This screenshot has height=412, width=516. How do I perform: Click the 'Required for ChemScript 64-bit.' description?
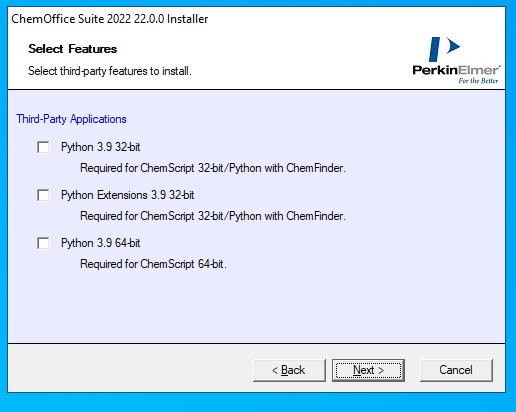click(153, 264)
